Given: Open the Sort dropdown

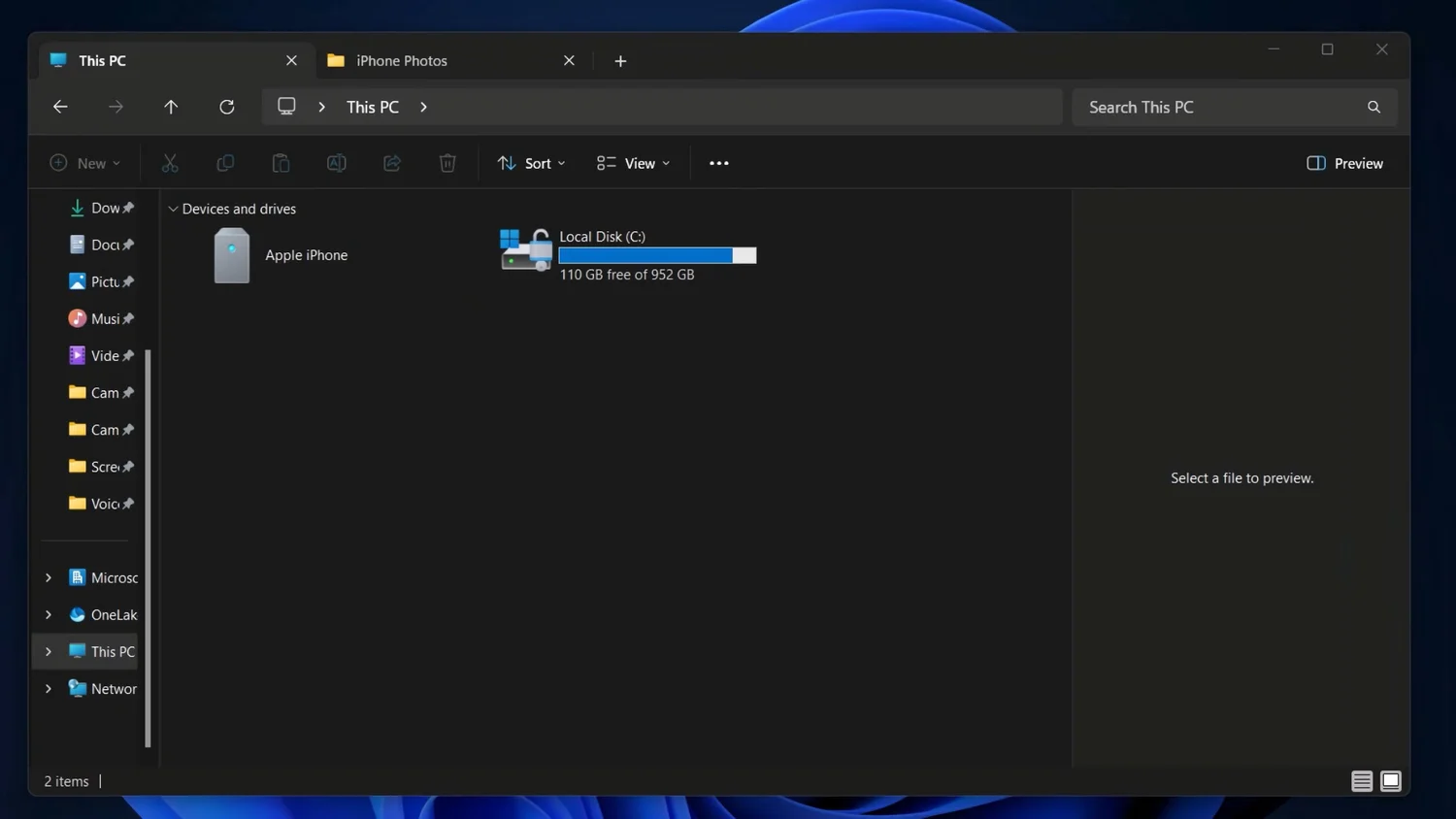Looking at the screenshot, I should pos(531,163).
